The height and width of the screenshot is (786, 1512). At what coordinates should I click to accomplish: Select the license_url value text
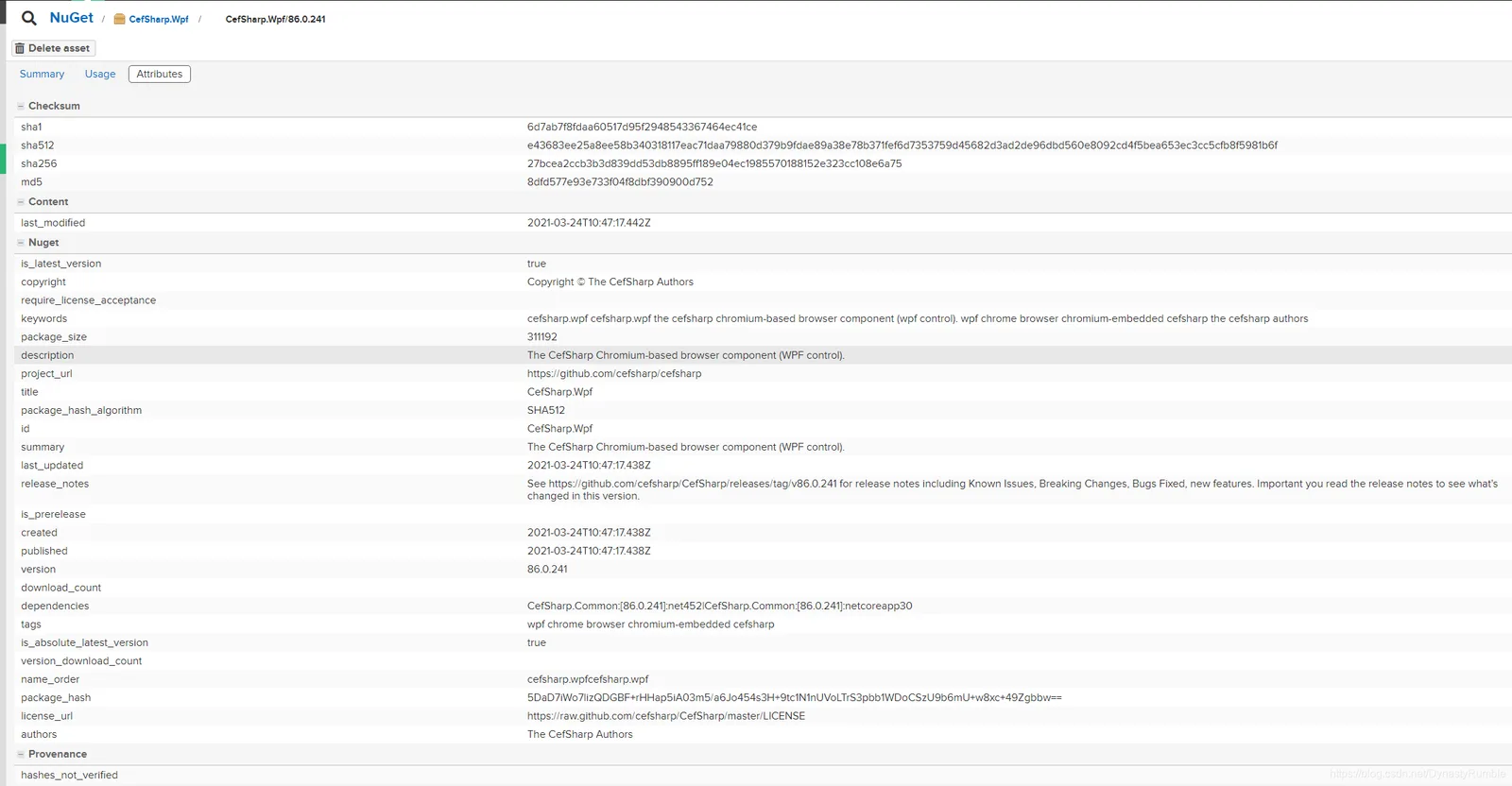tap(666, 716)
